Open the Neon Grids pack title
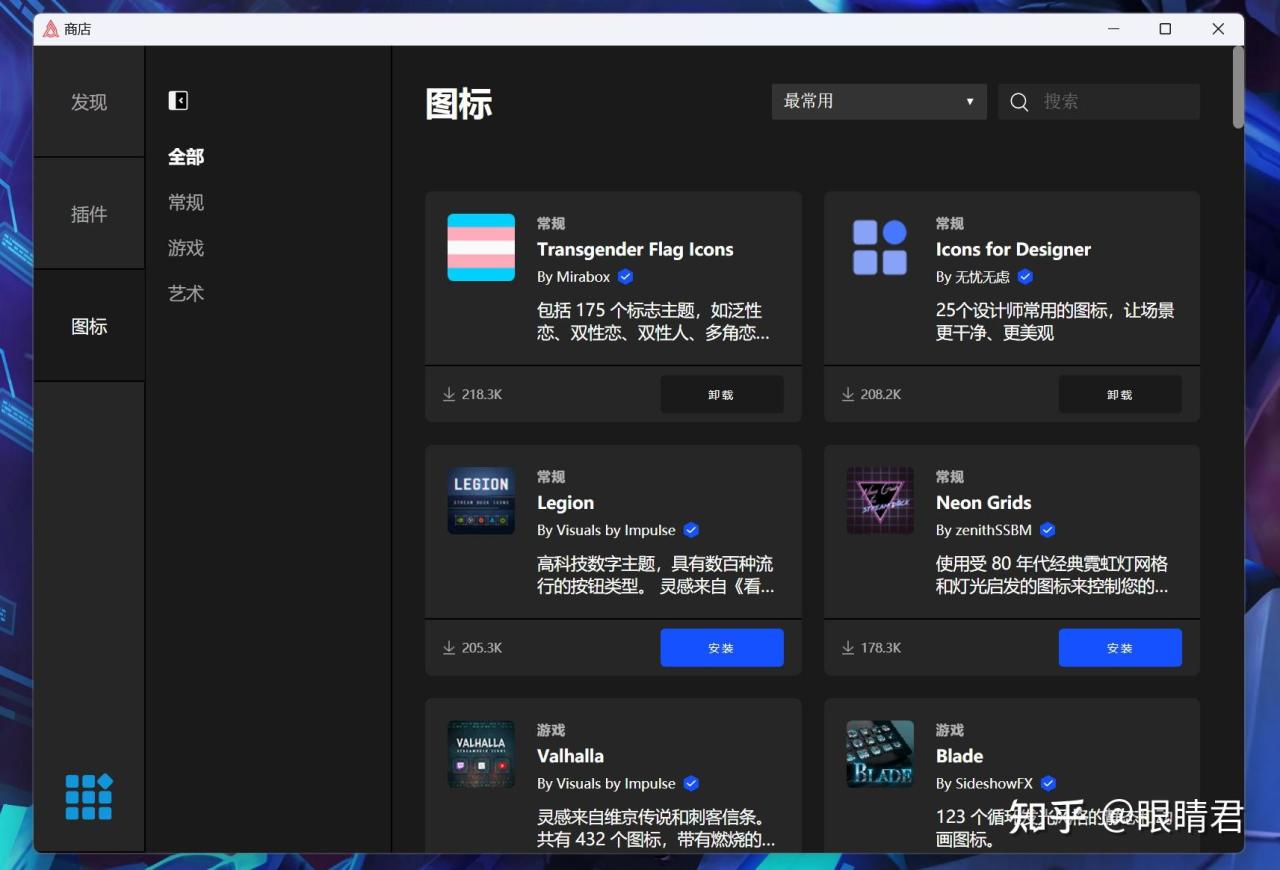Screen dimensions: 1280x870 tap(983, 503)
